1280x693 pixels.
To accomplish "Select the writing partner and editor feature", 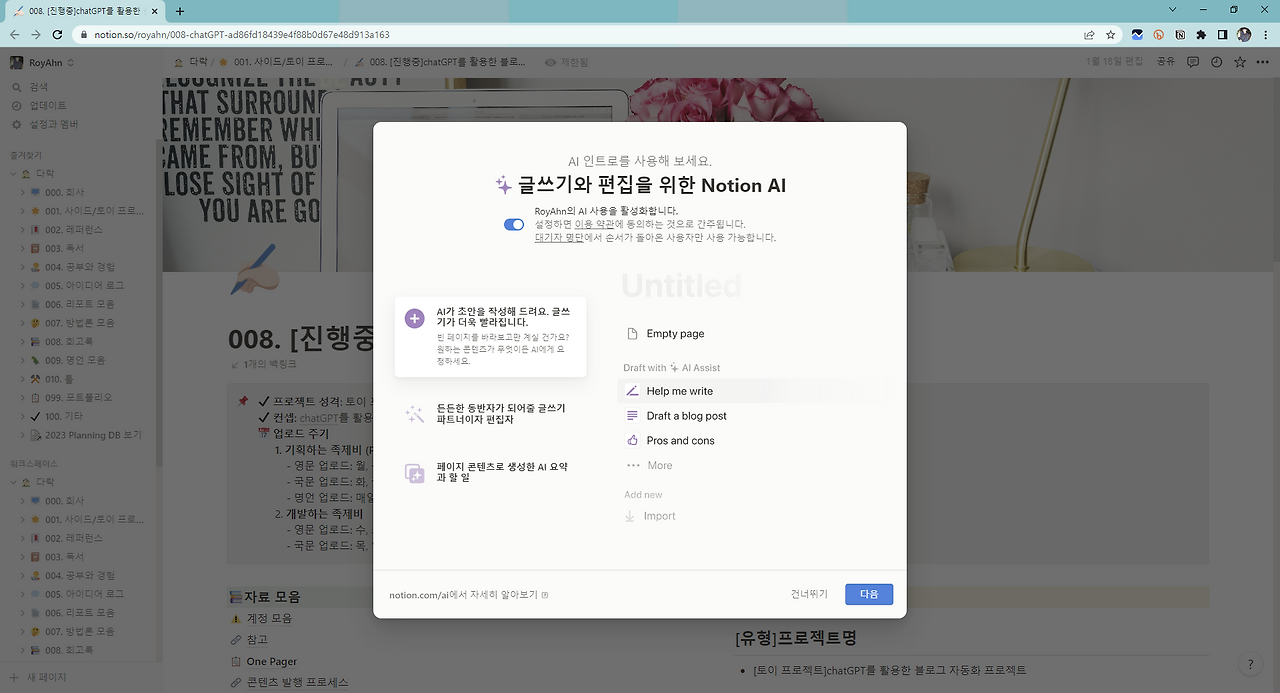I will click(491, 414).
